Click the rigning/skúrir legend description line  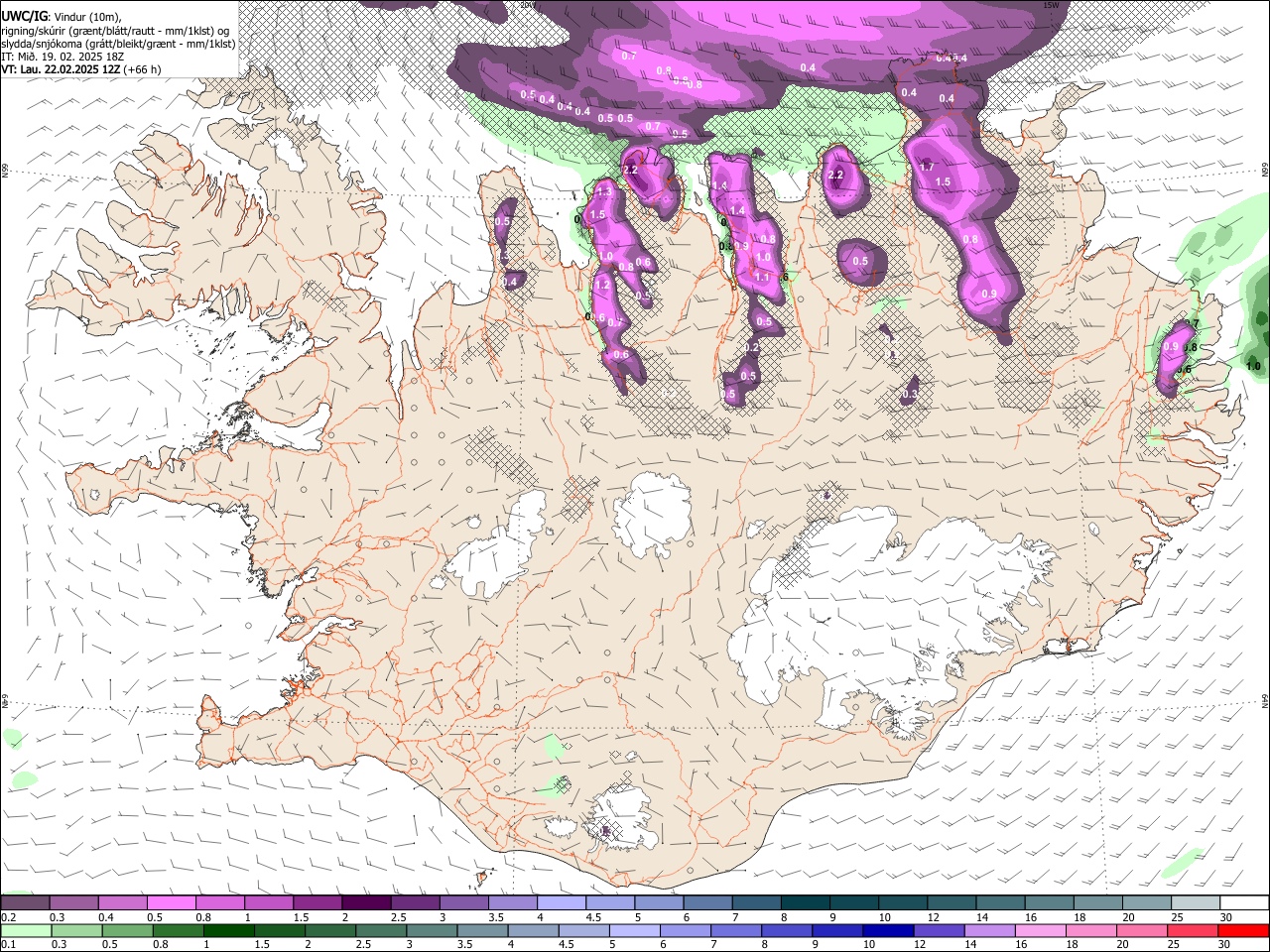click(115, 31)
